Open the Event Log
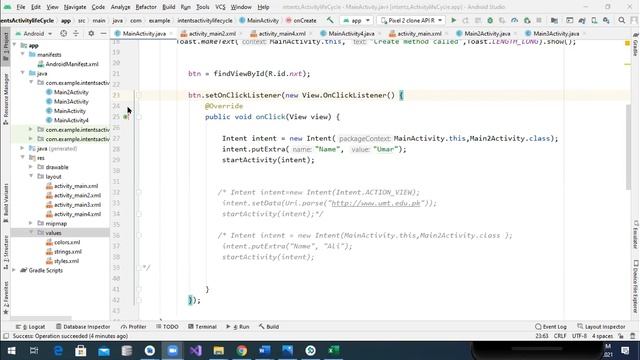 [551, 327]
